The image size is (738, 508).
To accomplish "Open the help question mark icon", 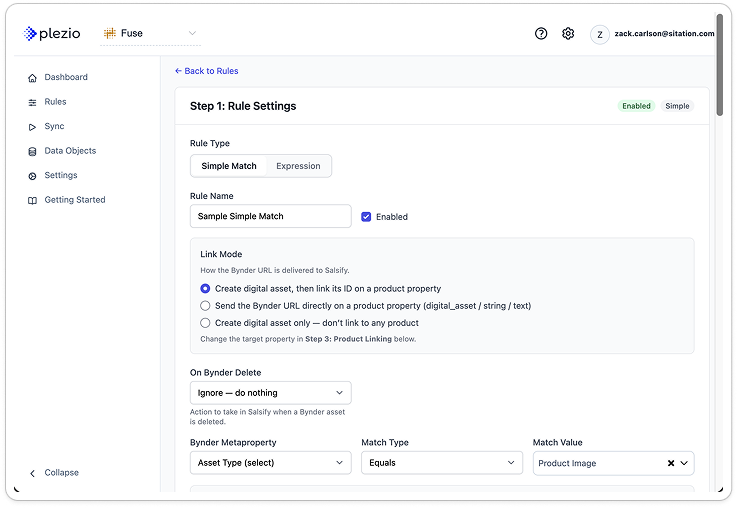I will pyautogui.click(x=541, y=33).
